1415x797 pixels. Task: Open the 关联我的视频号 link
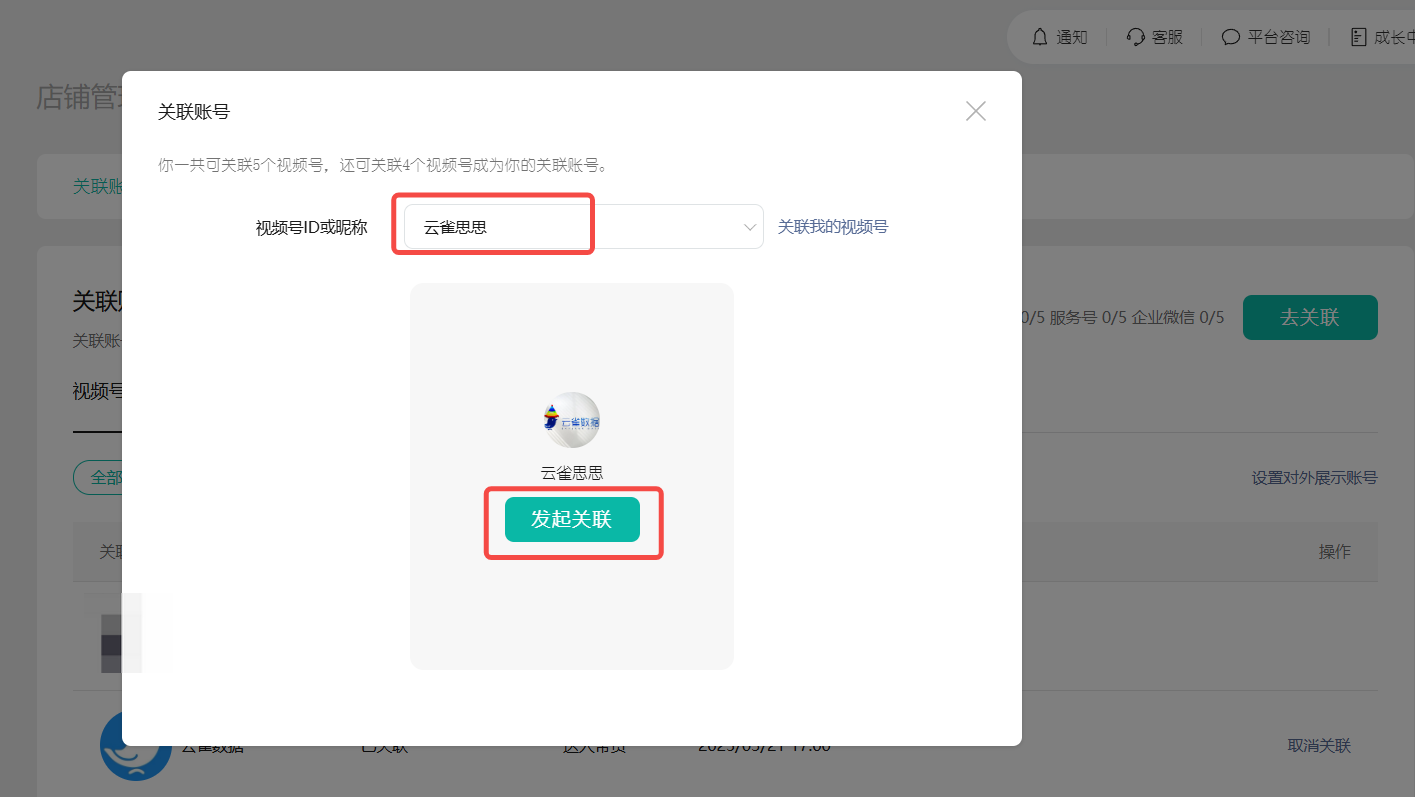(833, 227)
